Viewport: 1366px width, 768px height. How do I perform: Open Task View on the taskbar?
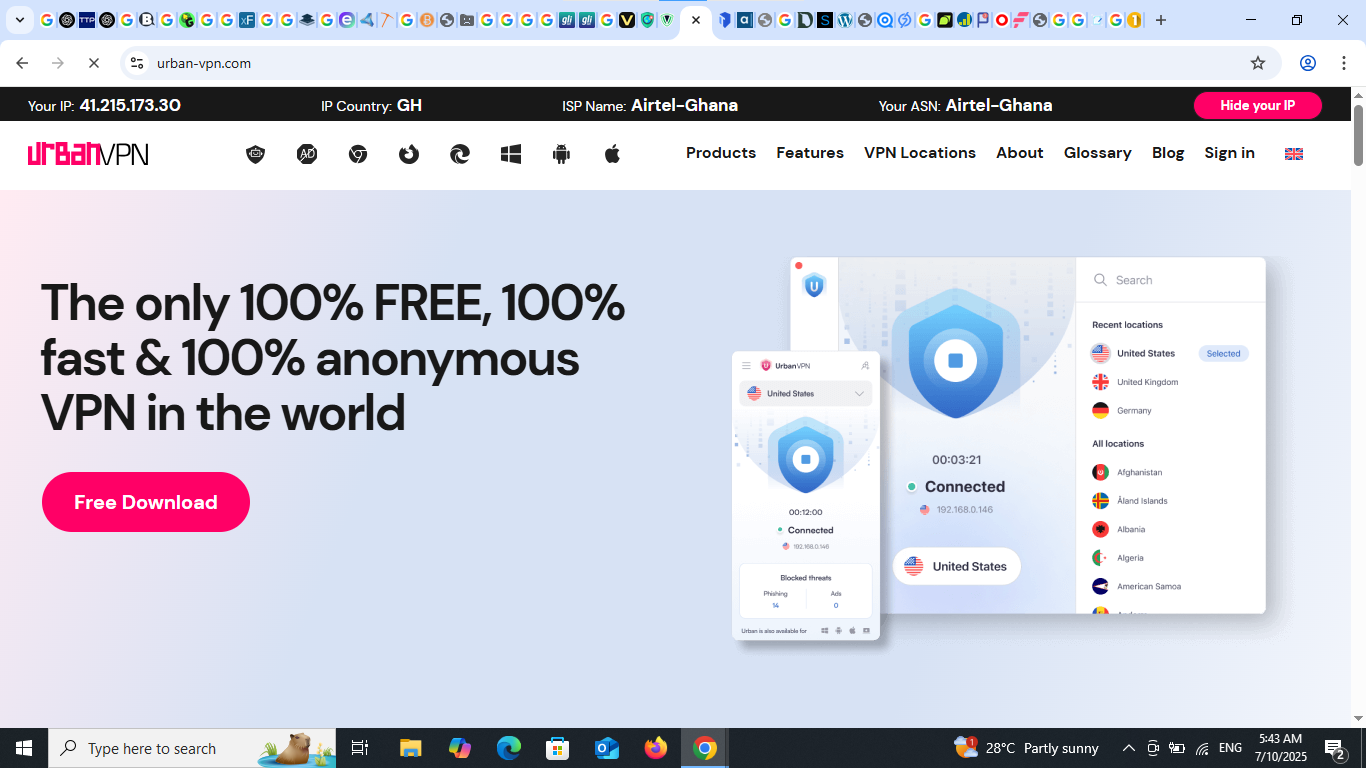point(360,748)
